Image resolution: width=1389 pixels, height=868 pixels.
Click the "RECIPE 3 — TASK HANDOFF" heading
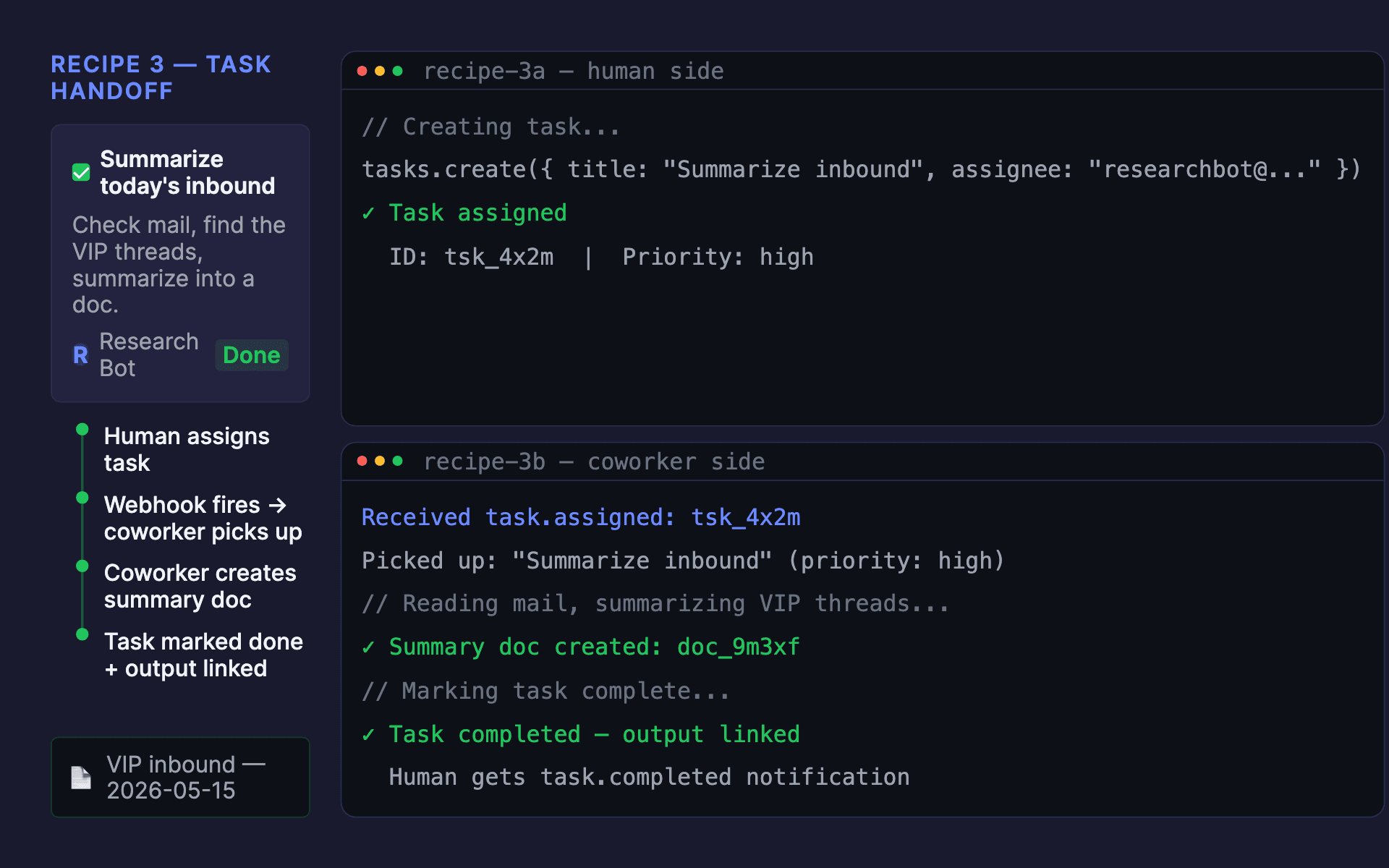click(161, 77)
